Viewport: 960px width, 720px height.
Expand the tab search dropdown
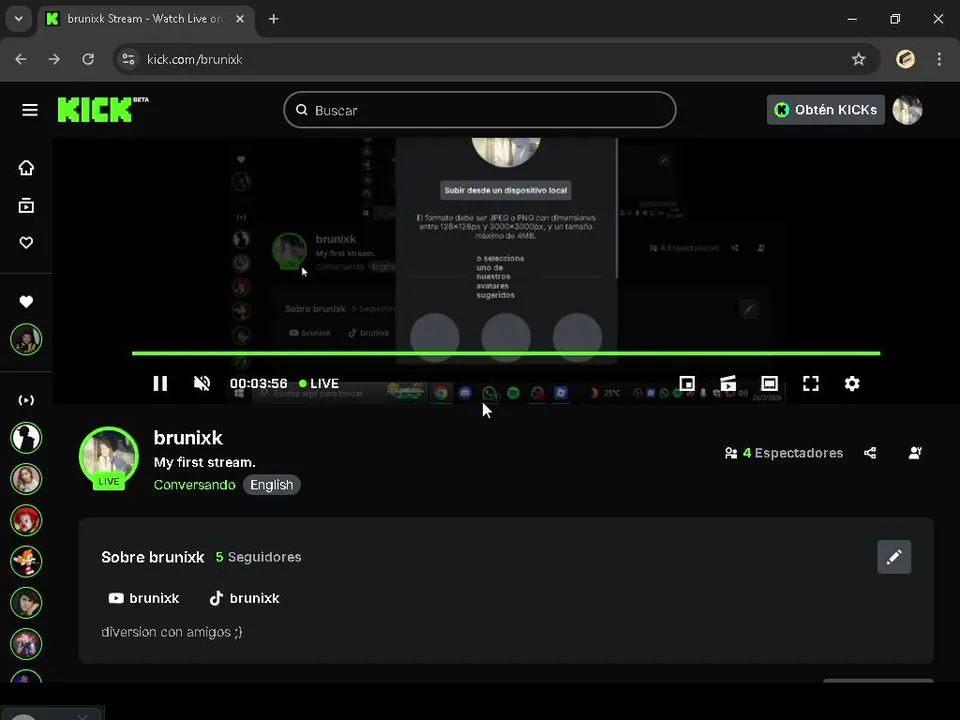(18, 19)
